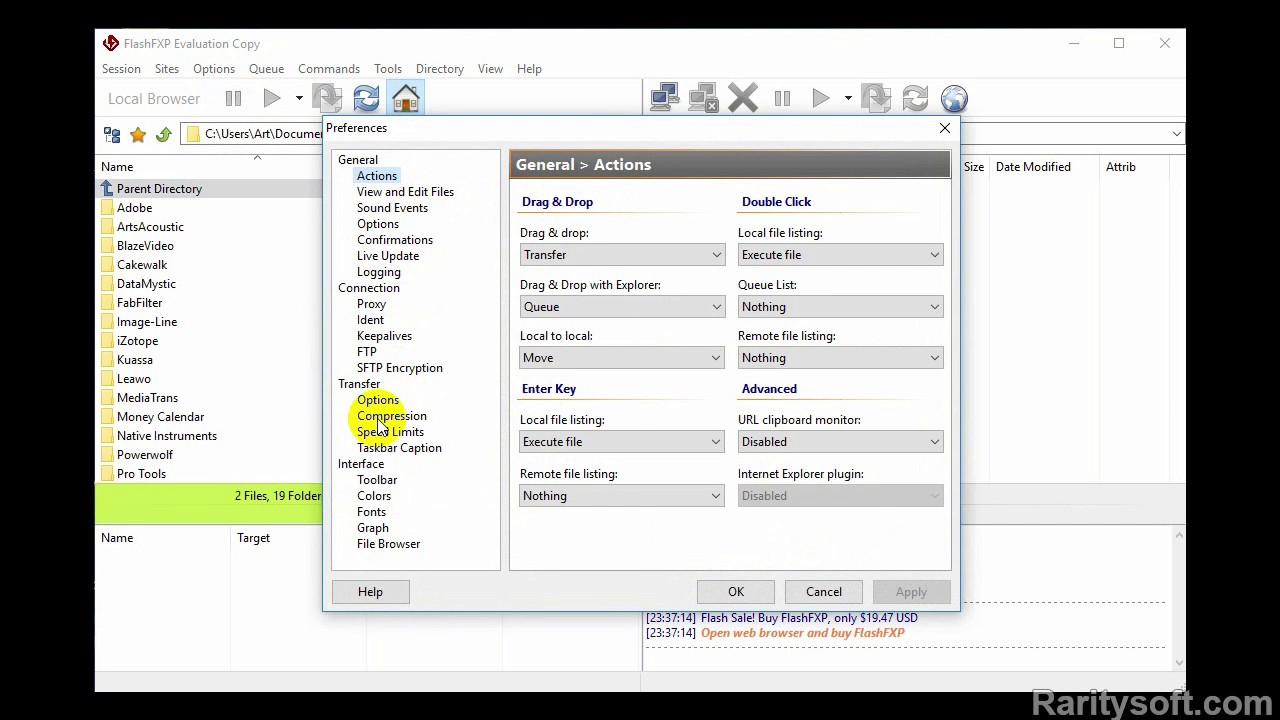
Task: Click the favorites star icon
Action: click(x=138, y=134)
